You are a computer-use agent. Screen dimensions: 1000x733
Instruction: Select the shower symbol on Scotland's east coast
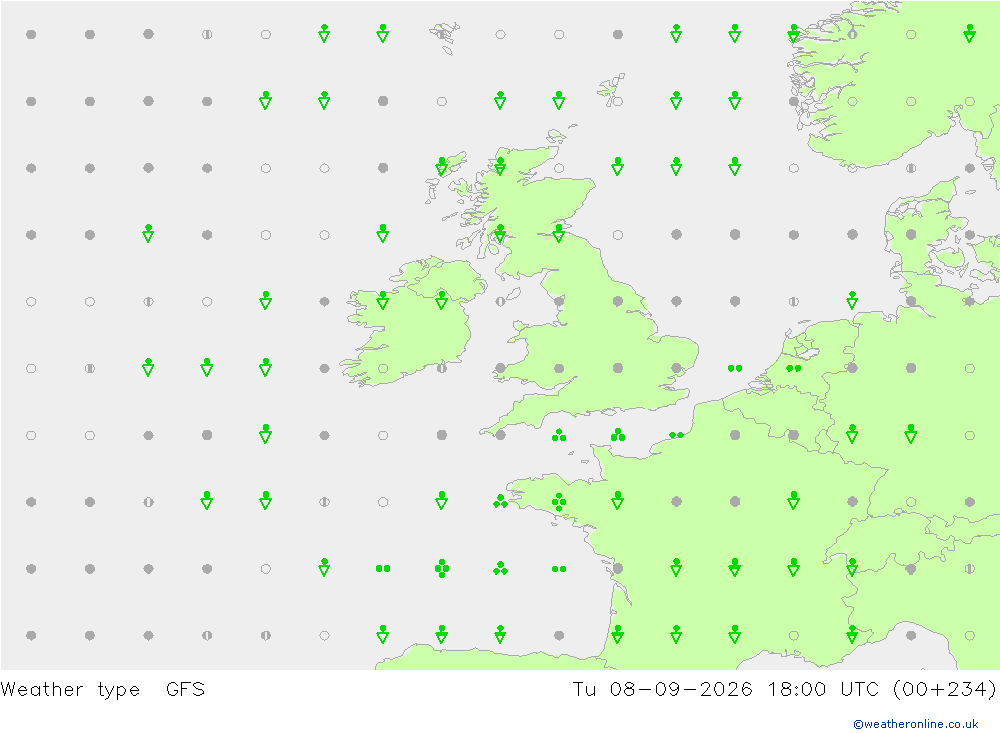click(559, 233)
